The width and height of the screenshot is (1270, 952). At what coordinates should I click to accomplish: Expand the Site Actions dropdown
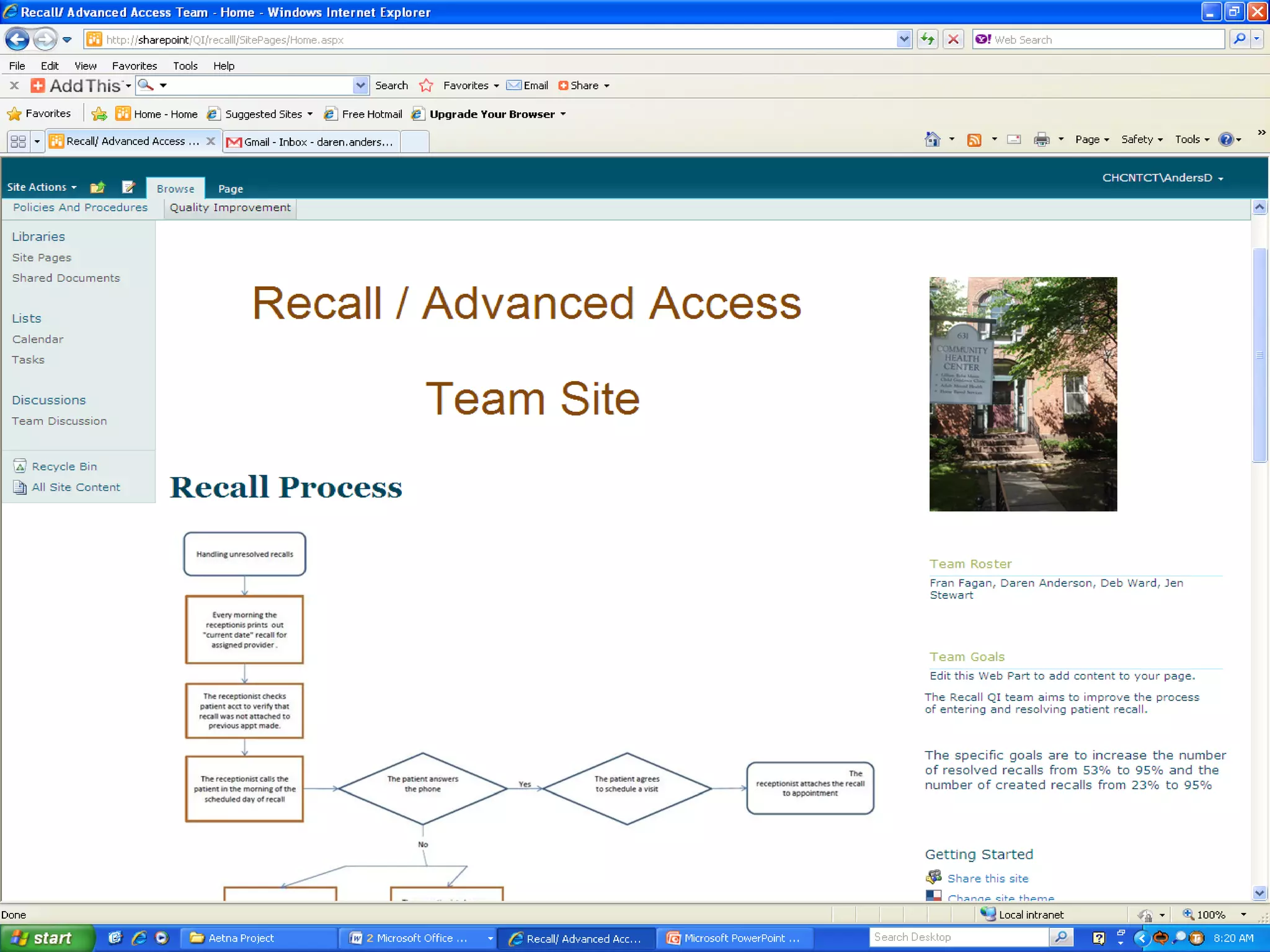point(42,187)
